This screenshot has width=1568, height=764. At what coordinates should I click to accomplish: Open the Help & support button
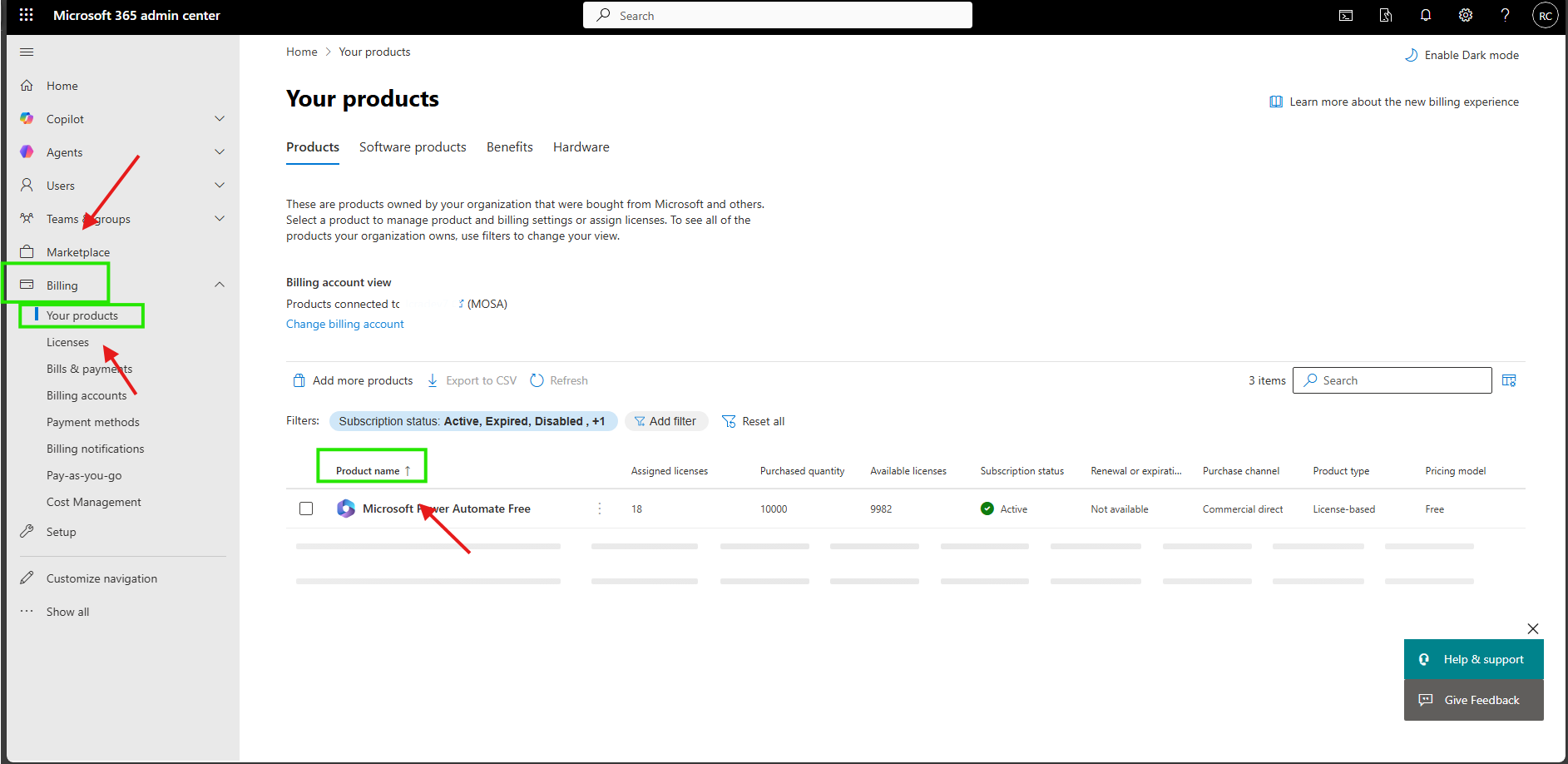pos(1474,659)
